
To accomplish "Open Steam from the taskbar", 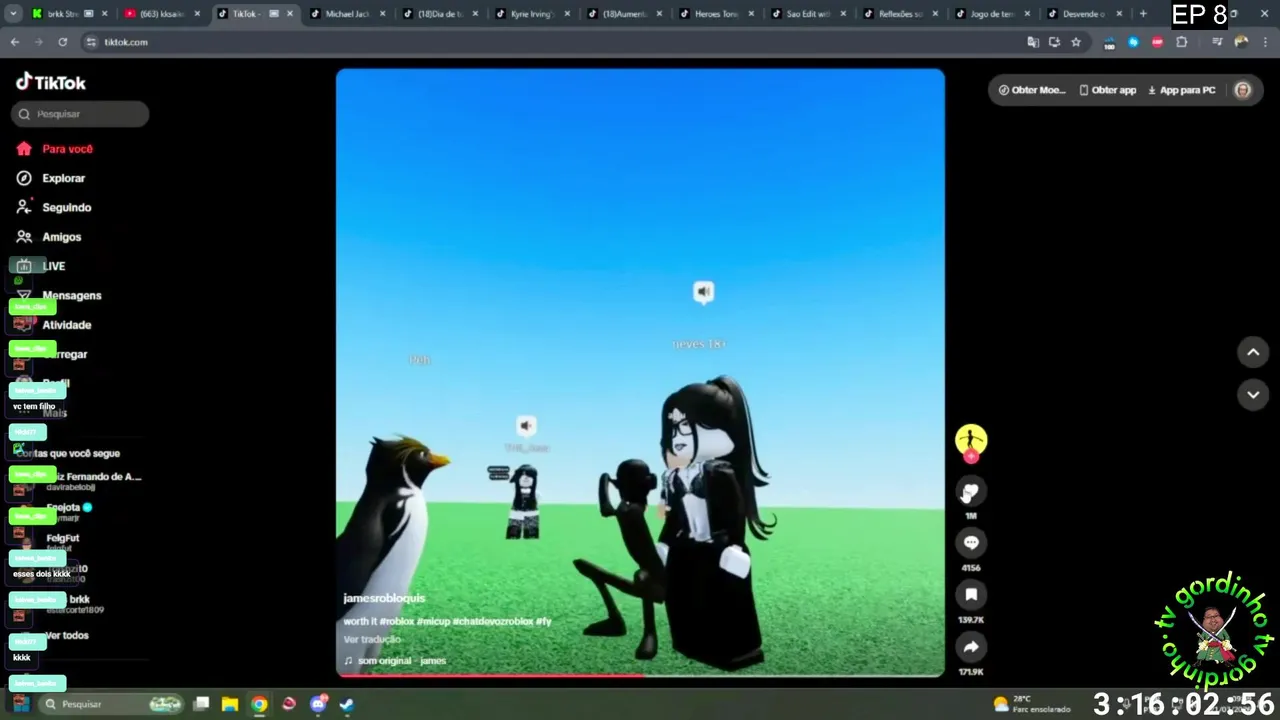I will [x=346, y=704].
